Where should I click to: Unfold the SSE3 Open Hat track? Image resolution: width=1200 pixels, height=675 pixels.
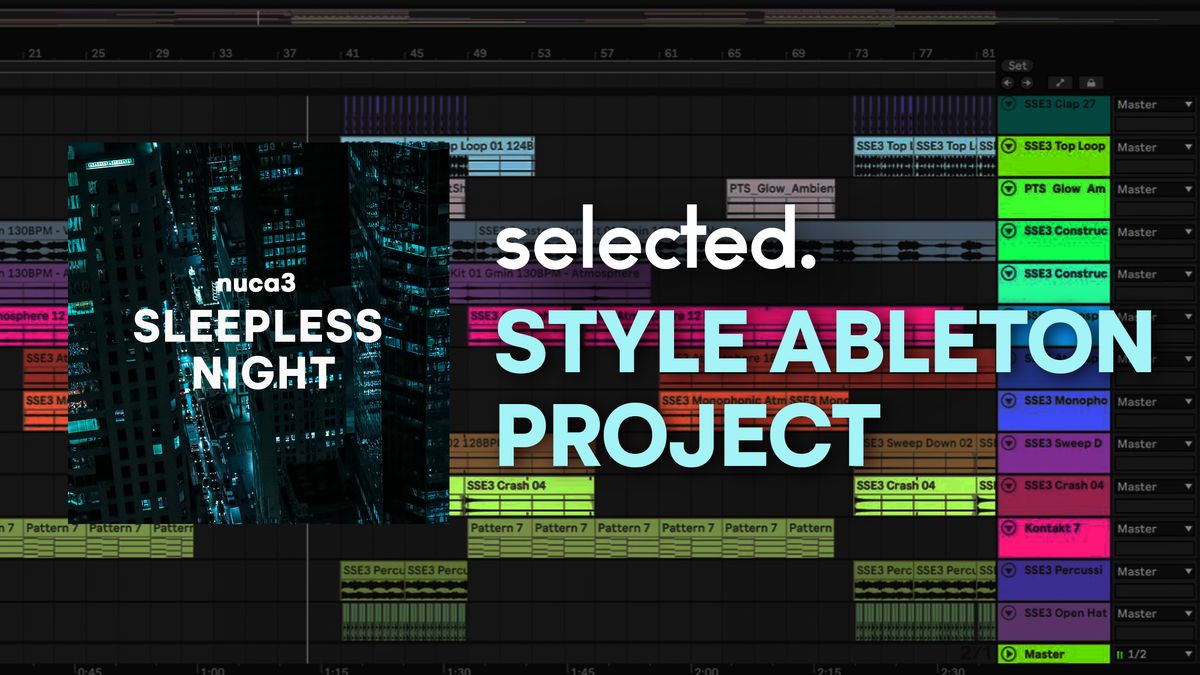tap(1008, 613)
